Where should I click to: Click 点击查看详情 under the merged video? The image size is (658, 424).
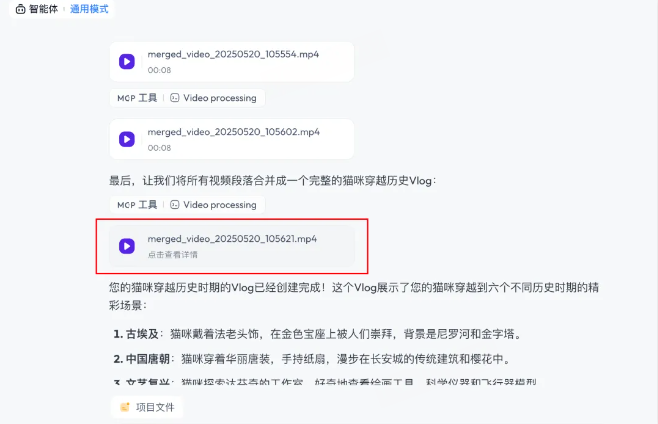(x=172, y=255)
